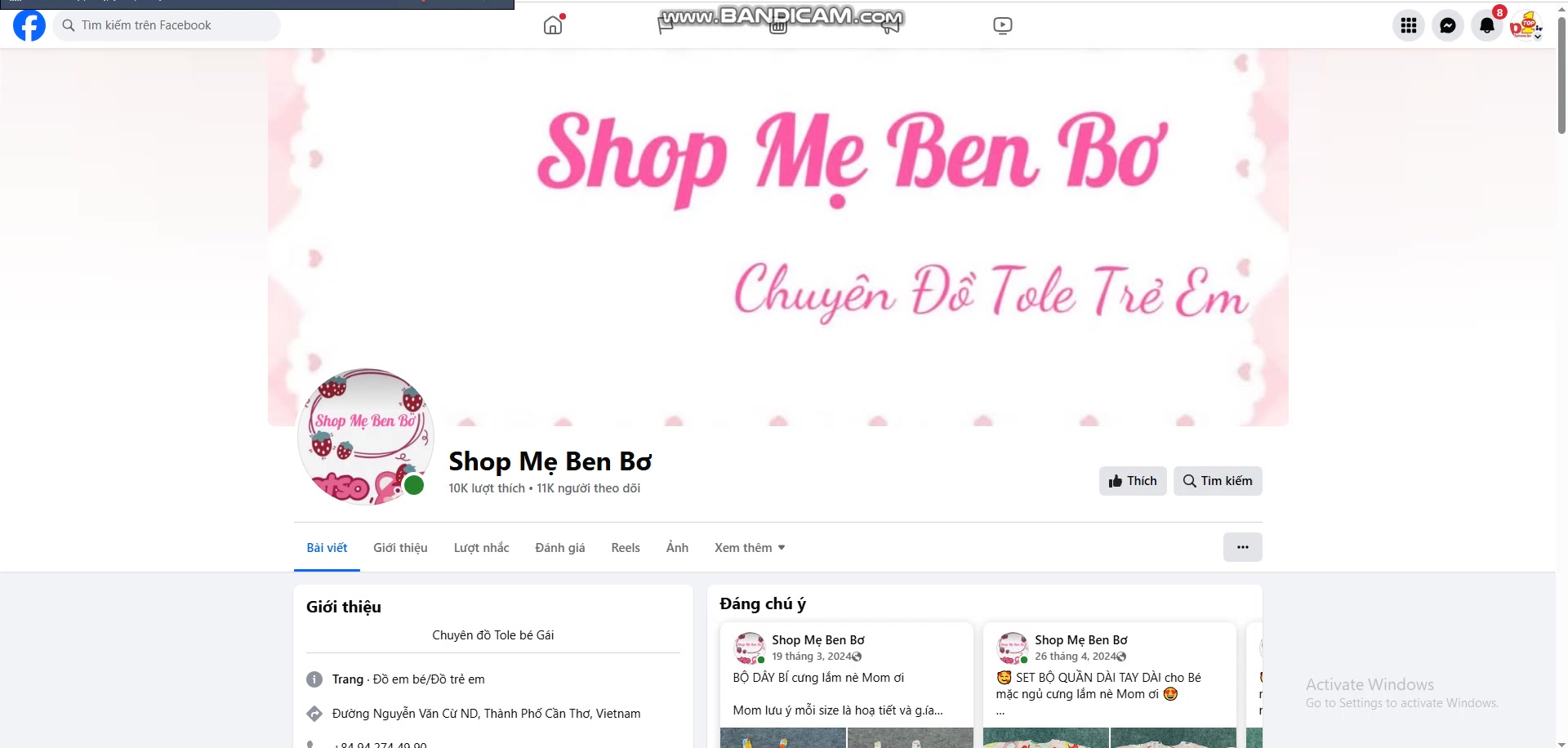Open Messenger chat icon

point(1448,25)
